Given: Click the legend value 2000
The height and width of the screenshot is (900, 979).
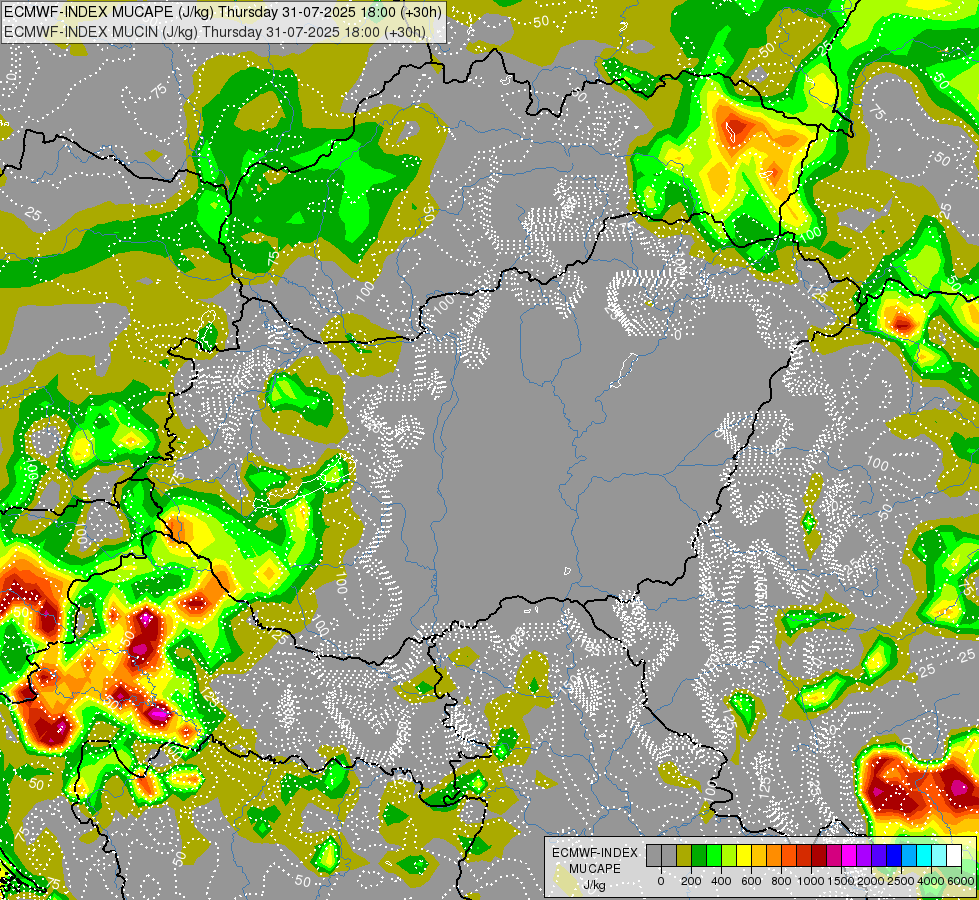Looking at the screenshot, I should coord(871,881).
